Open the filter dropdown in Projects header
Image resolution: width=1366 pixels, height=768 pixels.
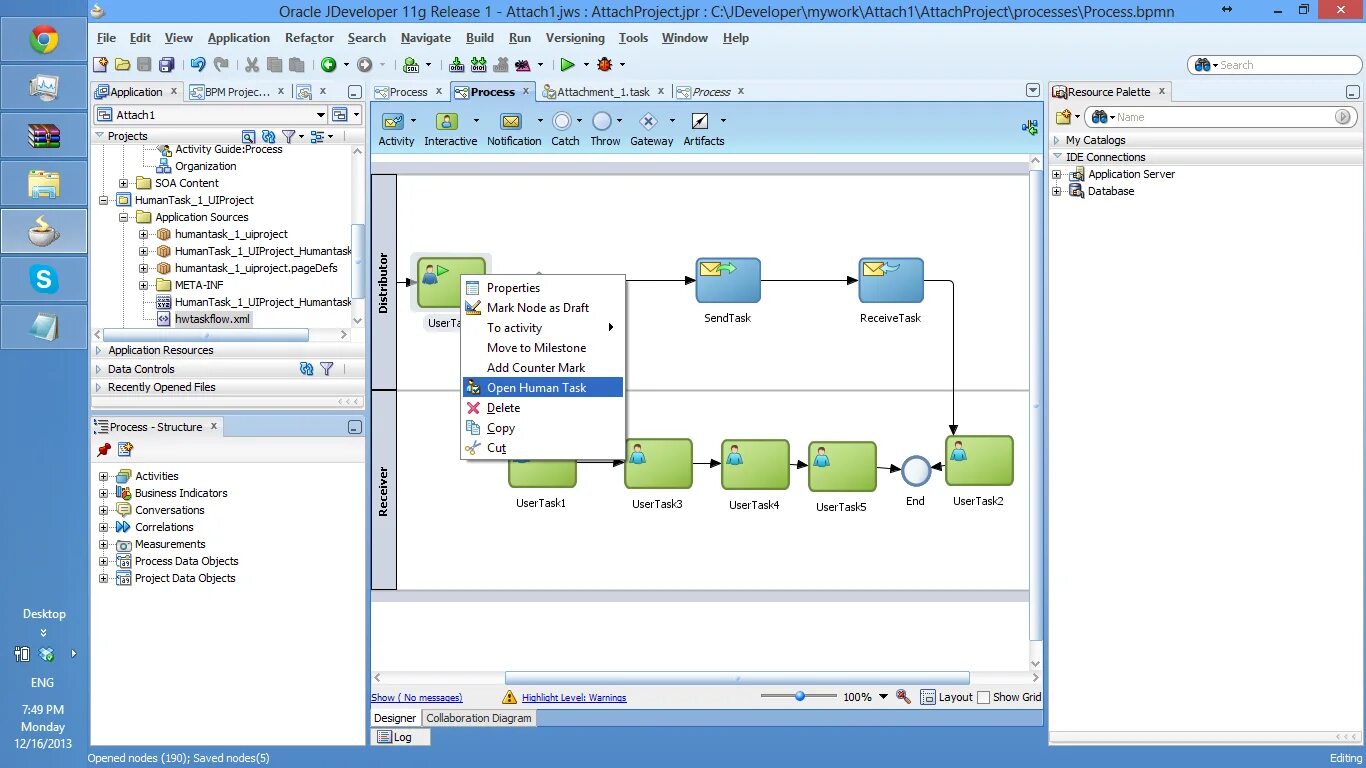pos(300,136)
